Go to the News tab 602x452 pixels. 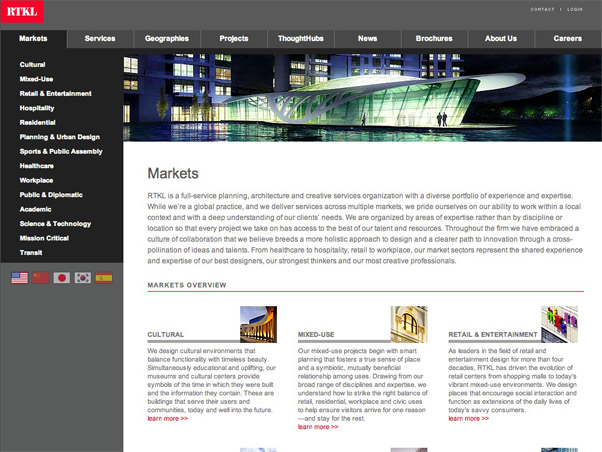[367, 39]
